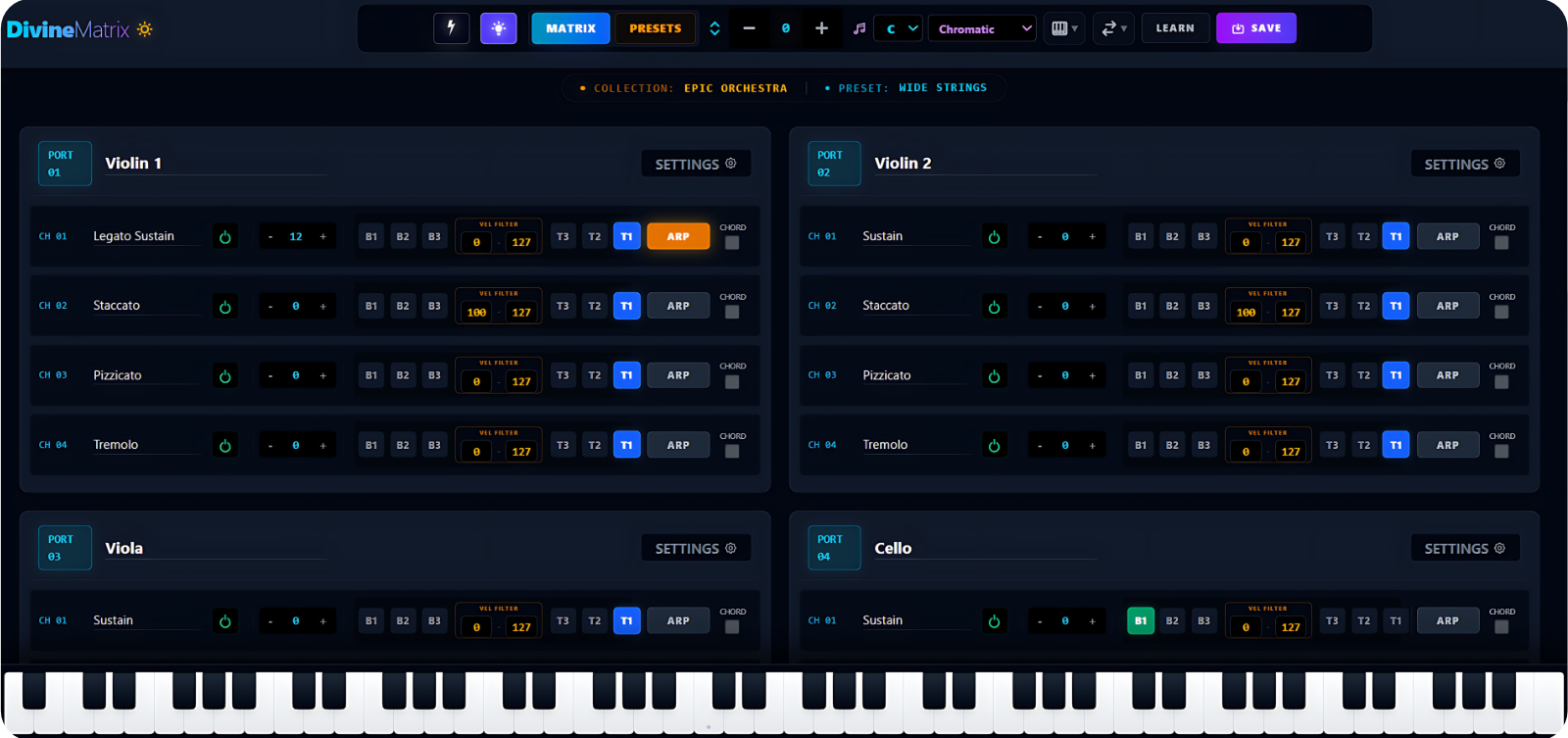Open SETTINGS for Viola port
1568x738 pixels.
coord(696,548)
